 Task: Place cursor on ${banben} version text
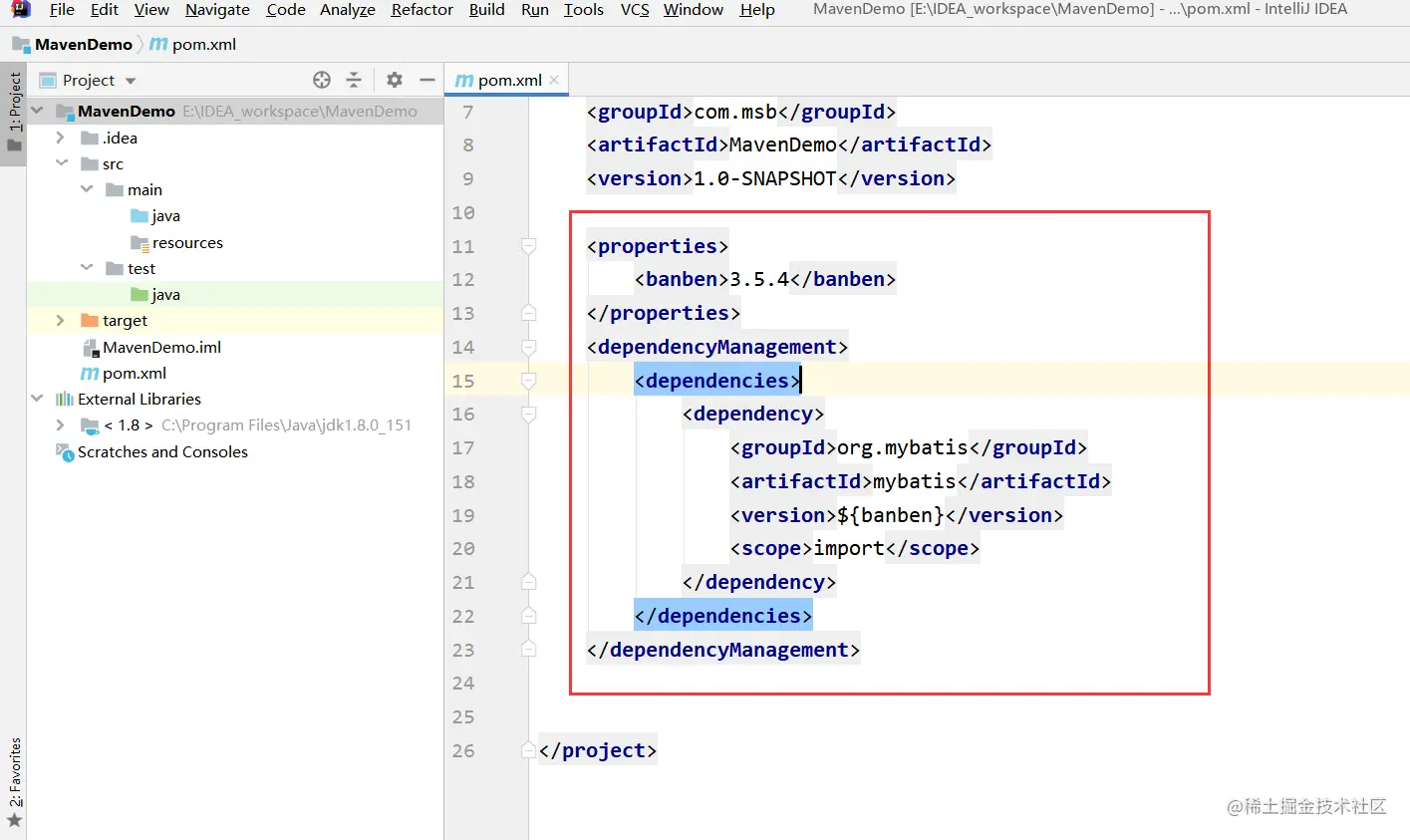pos(891,515)
